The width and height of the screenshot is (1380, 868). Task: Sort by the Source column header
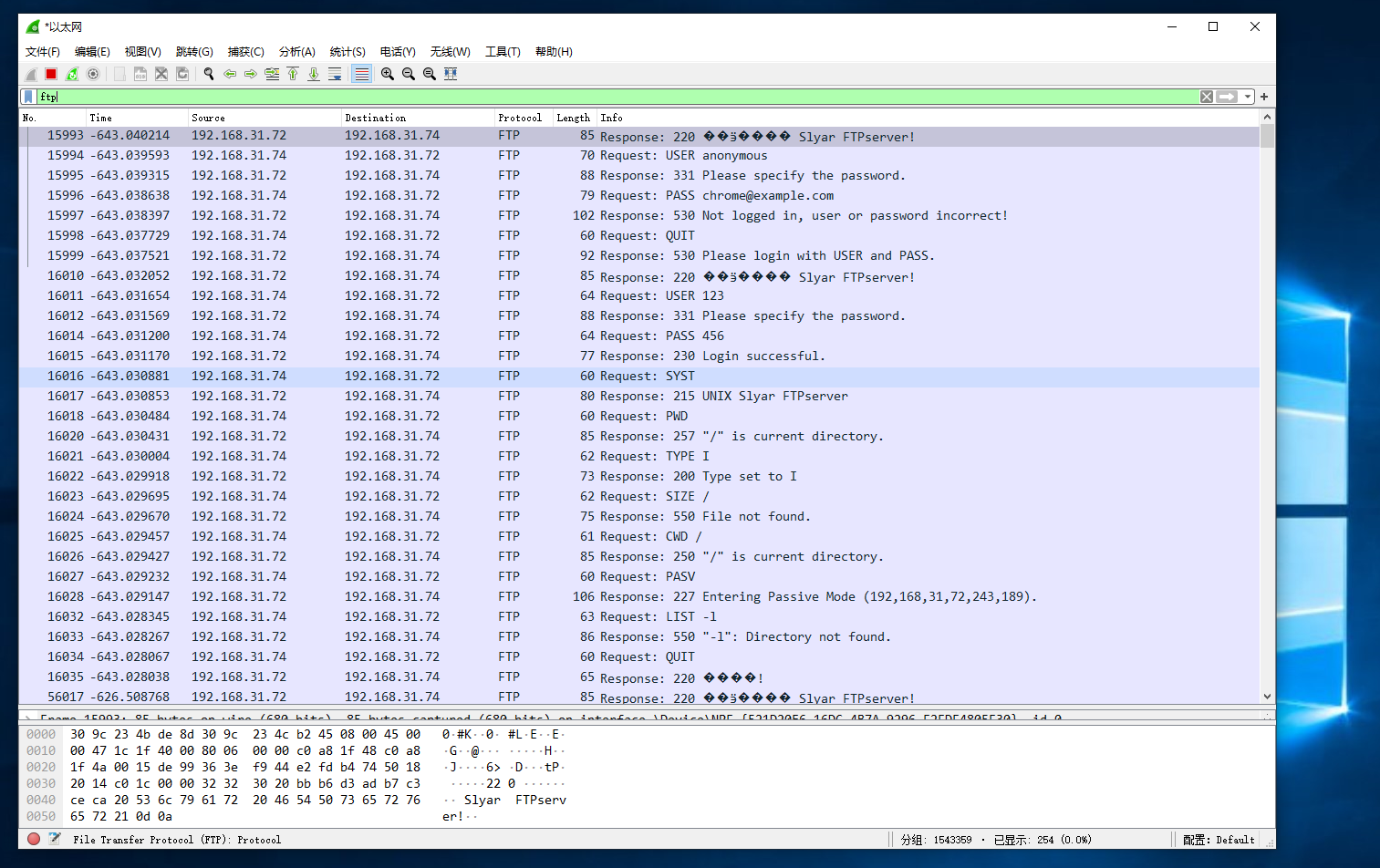265,118
